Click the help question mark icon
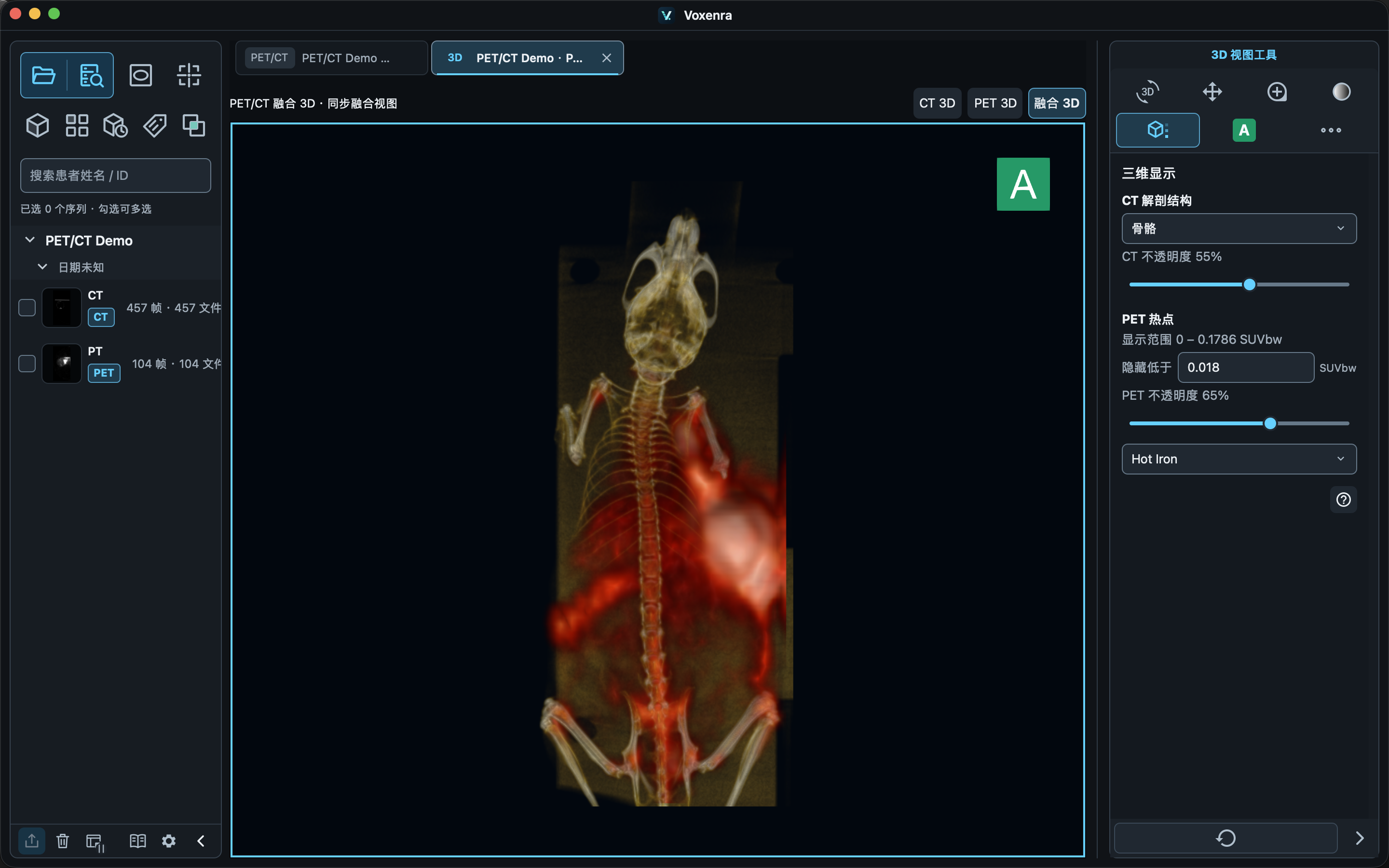Screen dimensions: 1389x868 click(1343, 500)
